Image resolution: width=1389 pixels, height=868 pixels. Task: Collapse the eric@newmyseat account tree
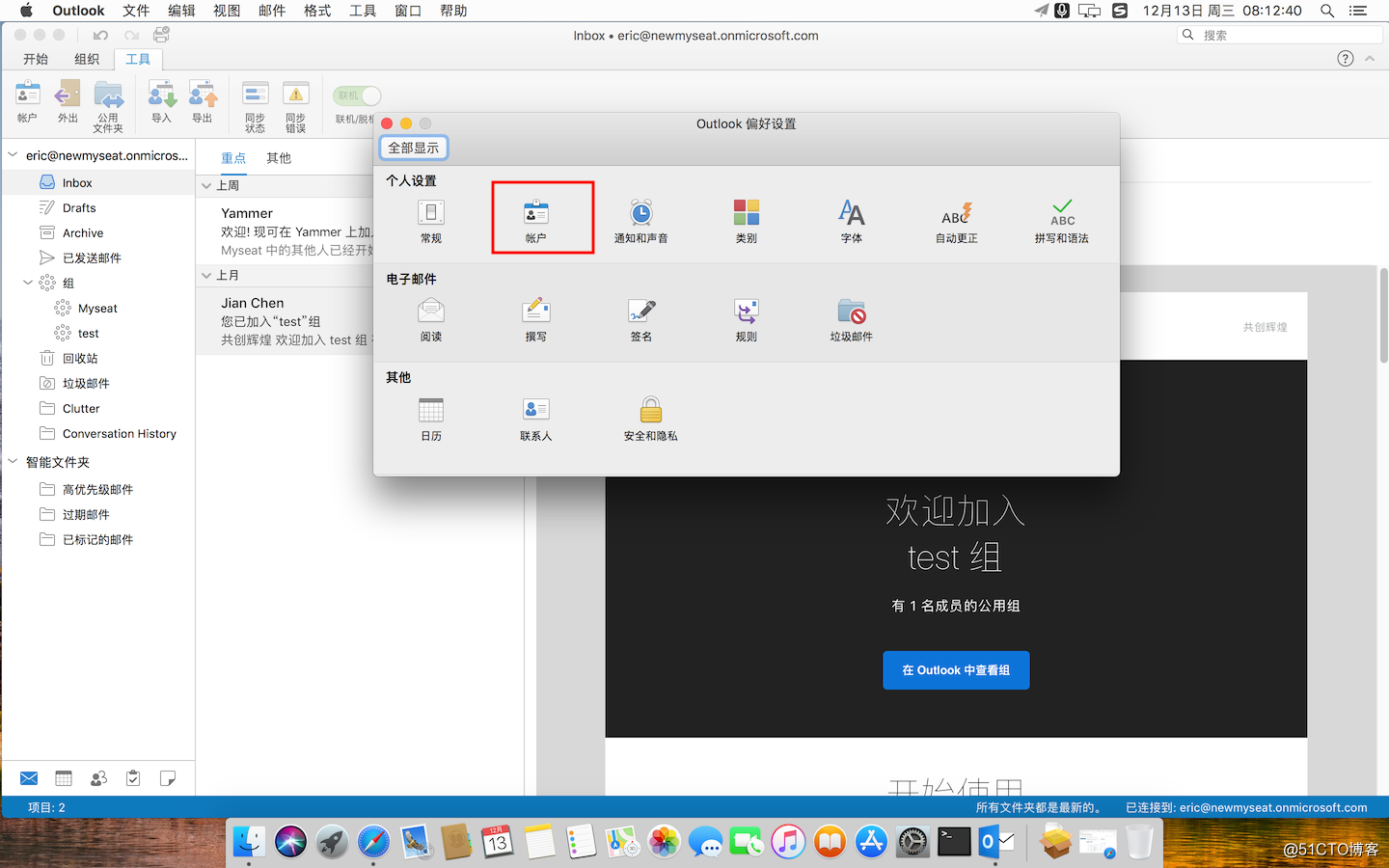pos(13,154)
